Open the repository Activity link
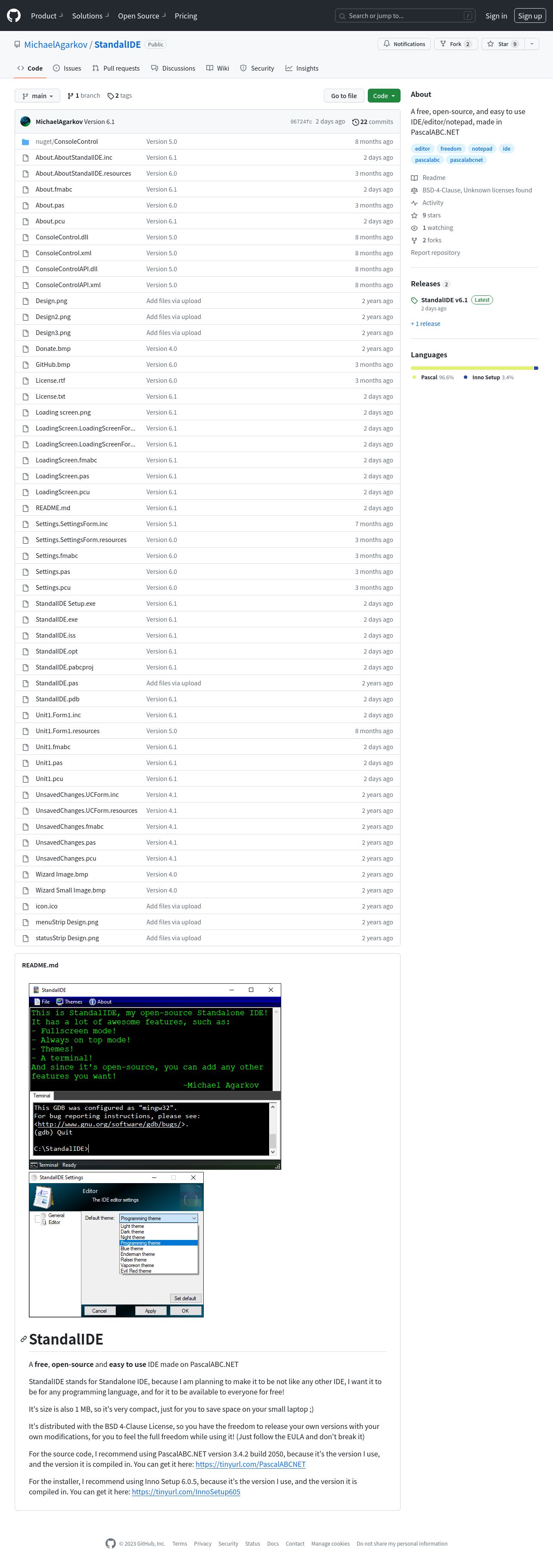This screenshot has height=1568, width=553. point(428,203)
